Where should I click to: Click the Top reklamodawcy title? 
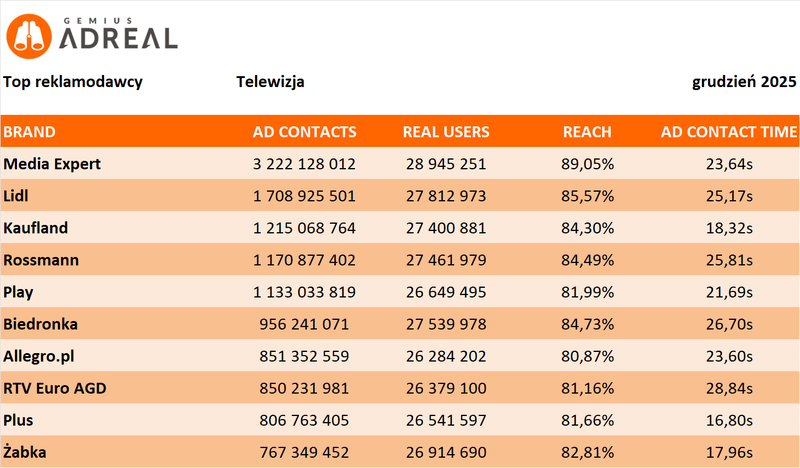tap(72, 82)
